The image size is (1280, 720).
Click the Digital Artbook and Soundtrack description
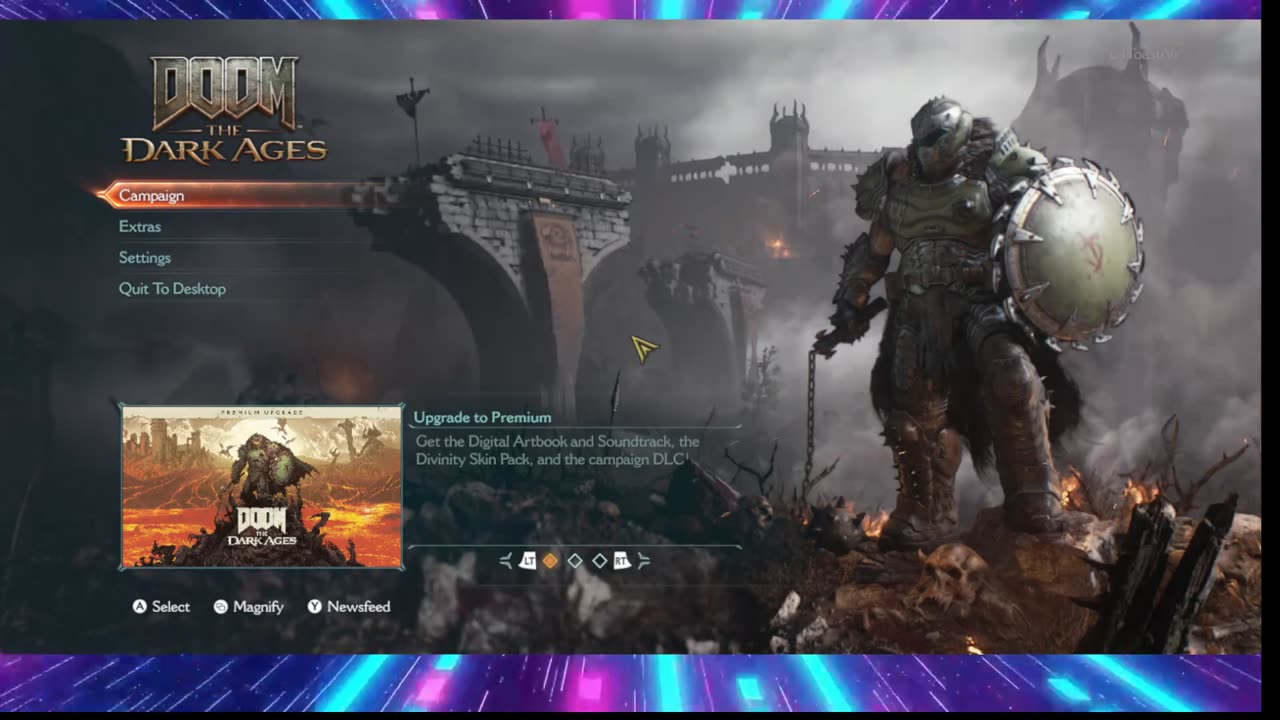click(x=557, y=450)
